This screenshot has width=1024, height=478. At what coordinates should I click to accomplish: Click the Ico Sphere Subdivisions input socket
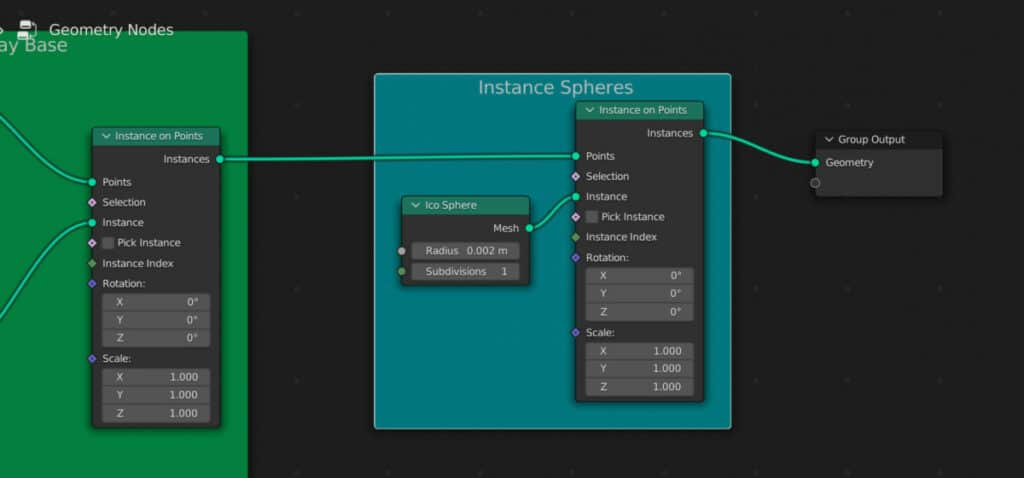click(x=402, y=271)
